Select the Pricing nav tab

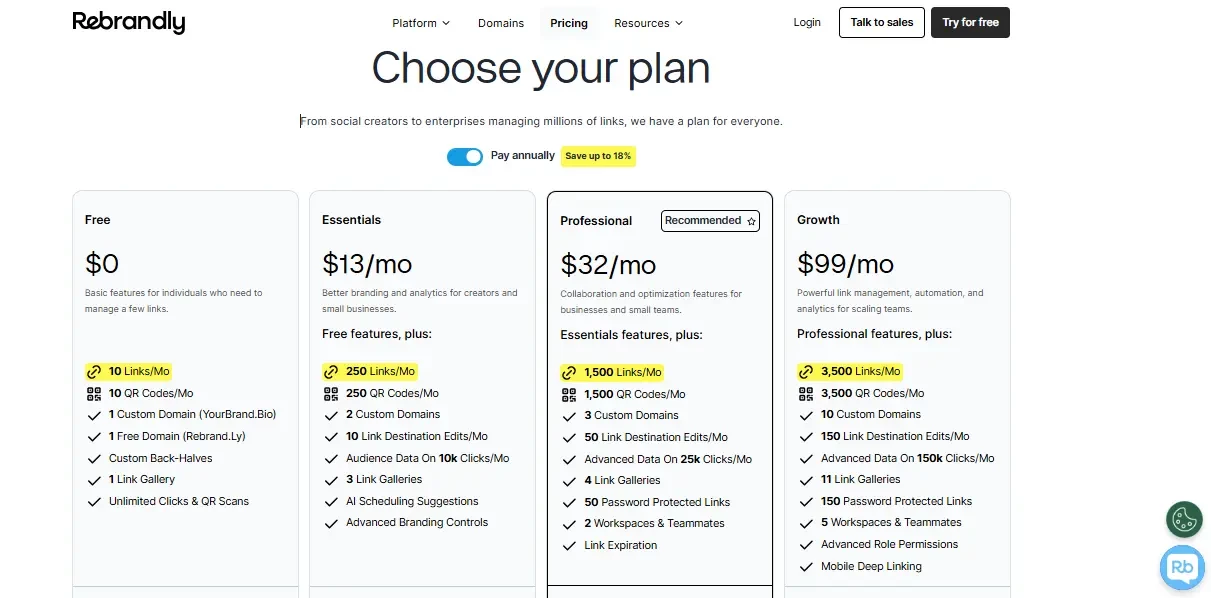tap(569, 23)
